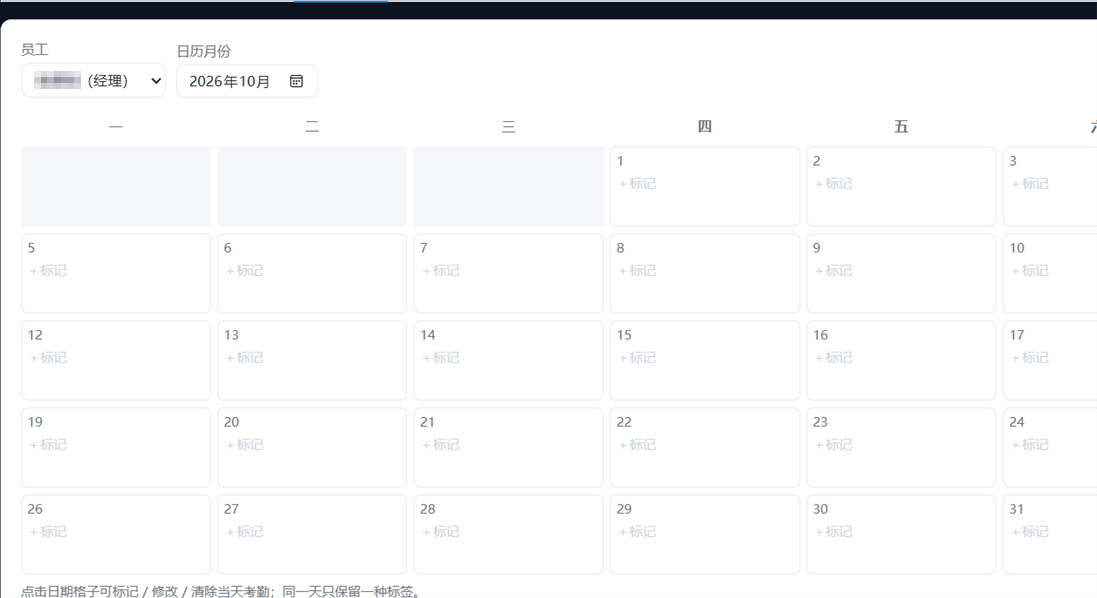
Task: Add a mark on October 28
Action: (441, 532)
